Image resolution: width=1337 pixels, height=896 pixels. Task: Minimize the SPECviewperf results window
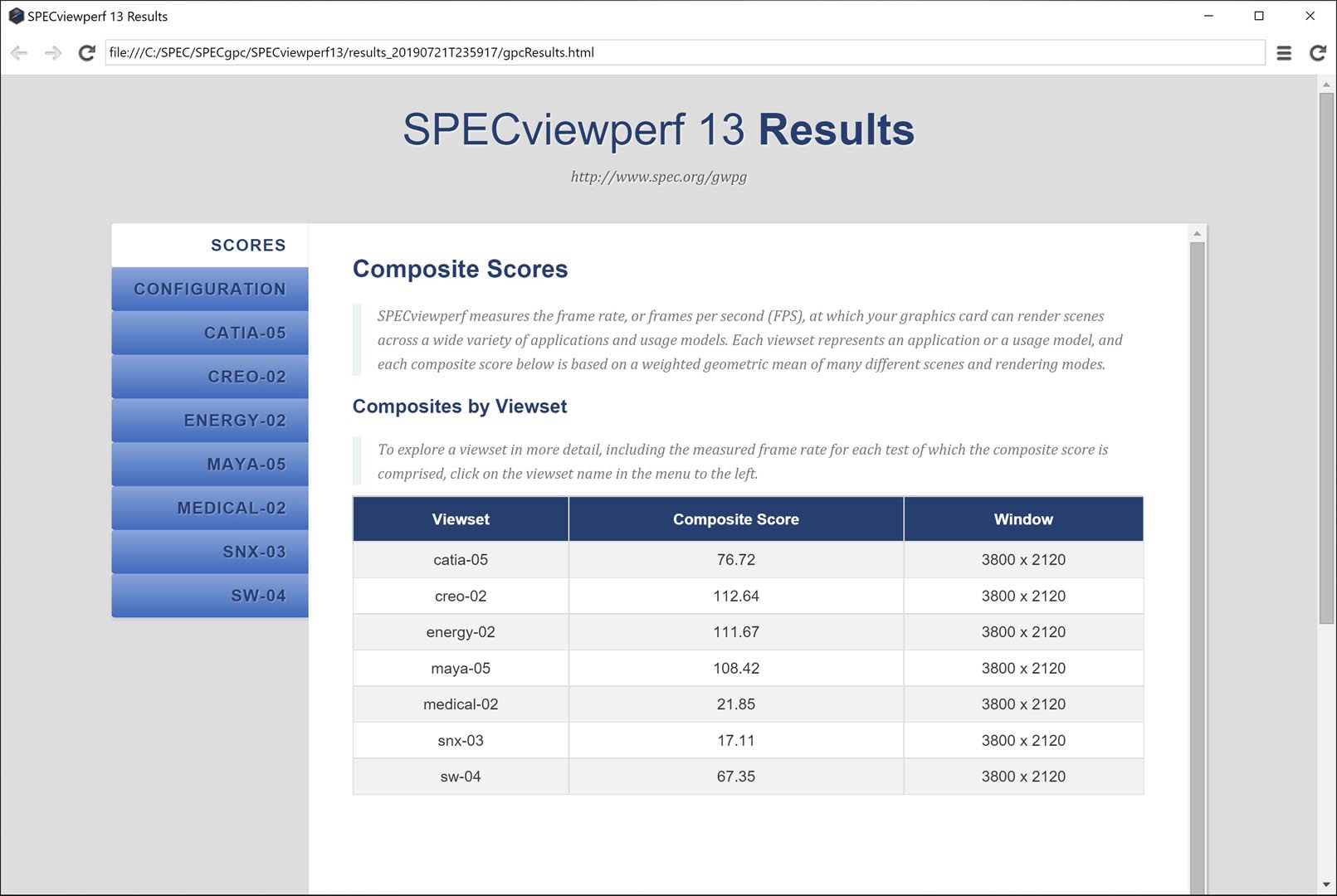click(1208, 16)
